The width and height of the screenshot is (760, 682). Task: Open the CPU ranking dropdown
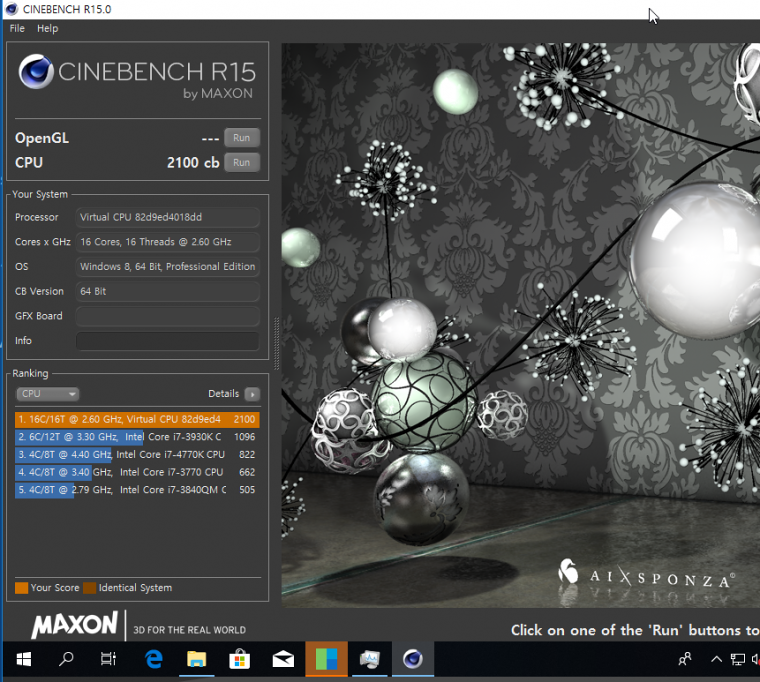[48, 394]
